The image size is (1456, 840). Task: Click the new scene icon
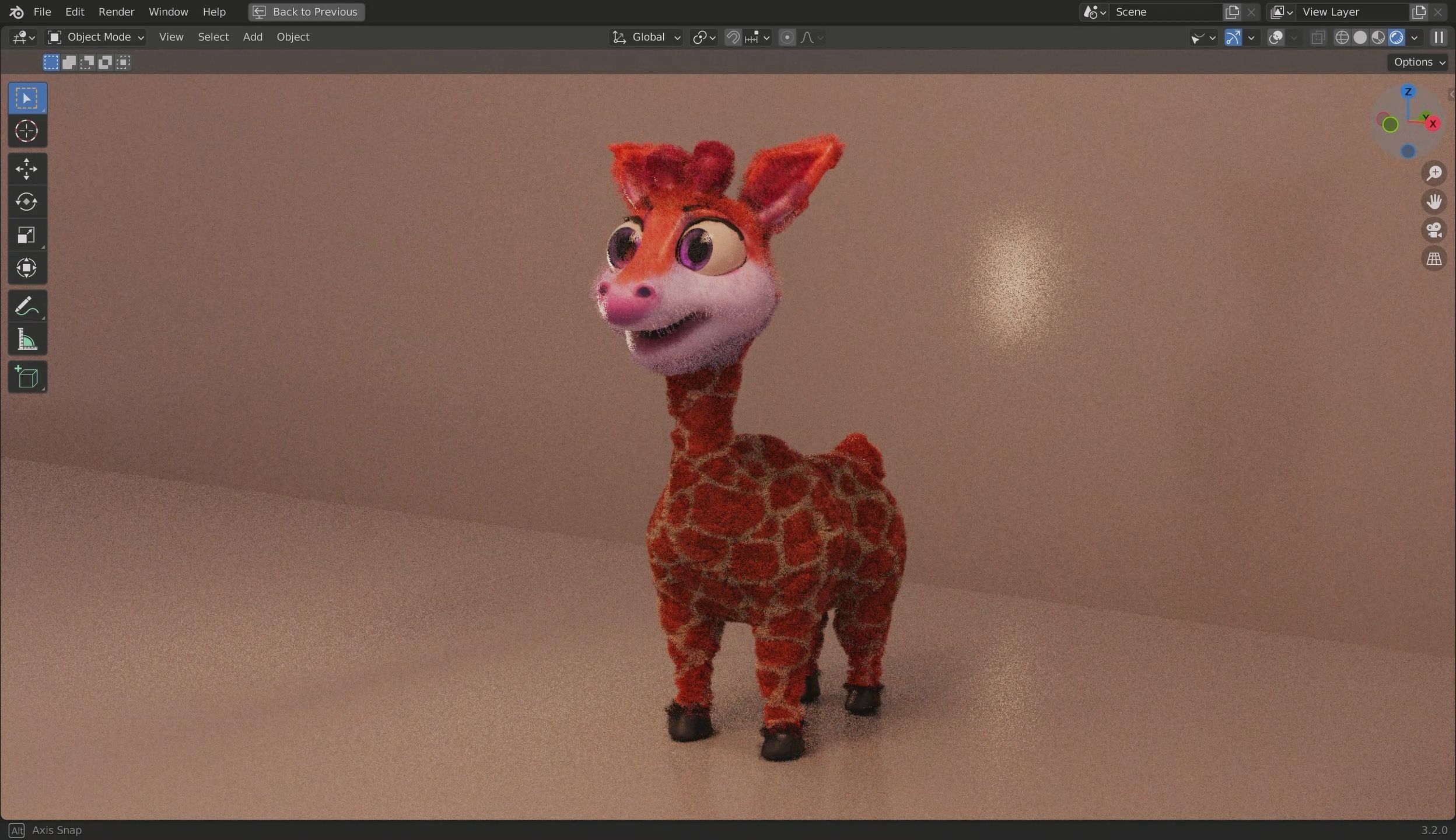1232,12
